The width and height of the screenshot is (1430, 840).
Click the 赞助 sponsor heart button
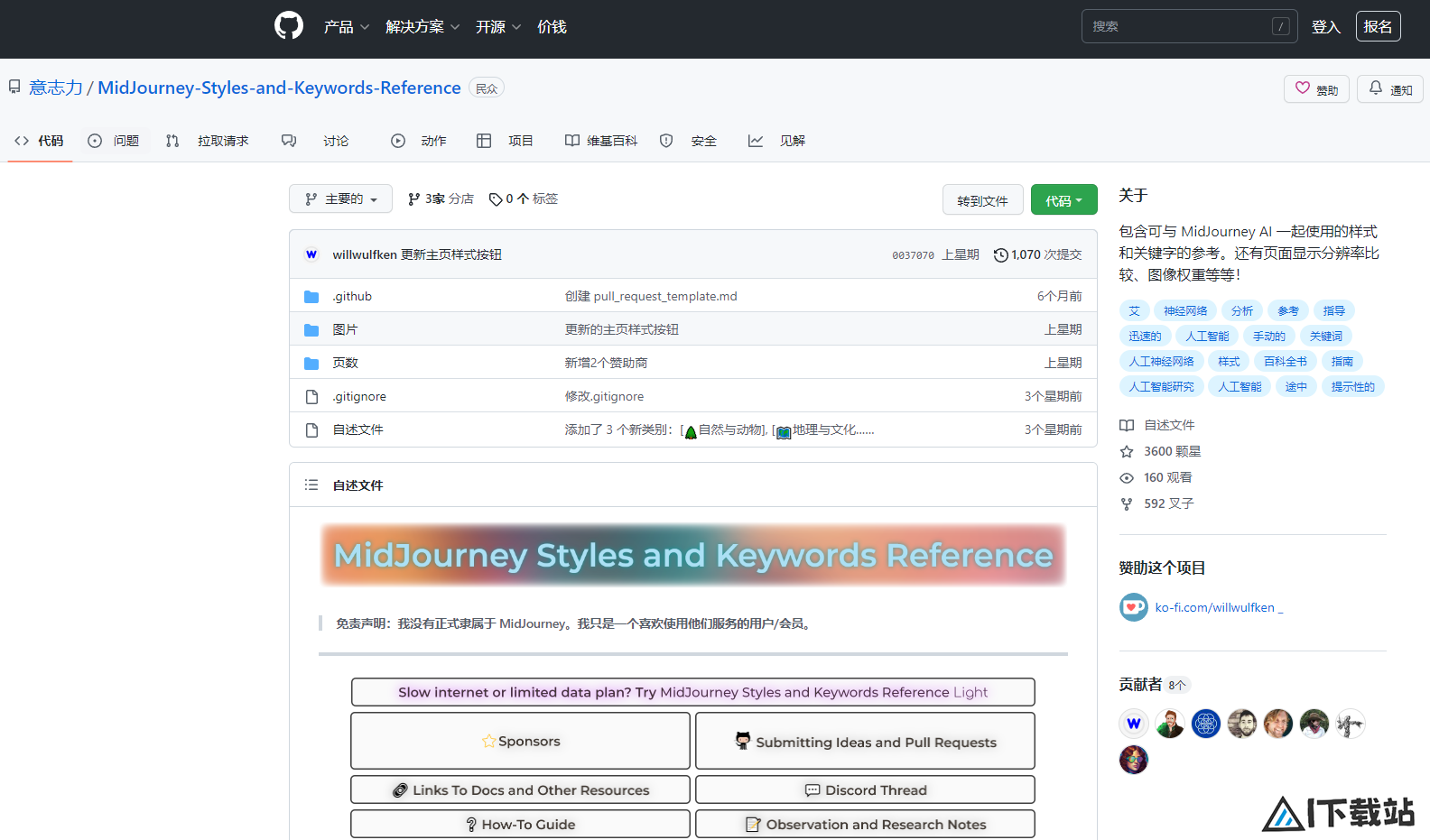1316,89
